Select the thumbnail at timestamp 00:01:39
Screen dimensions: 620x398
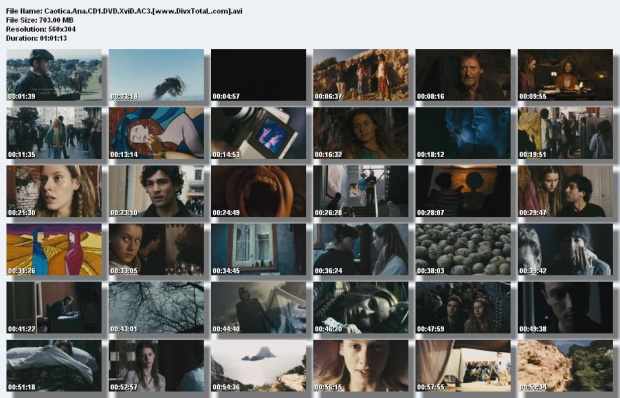(54, 75)
